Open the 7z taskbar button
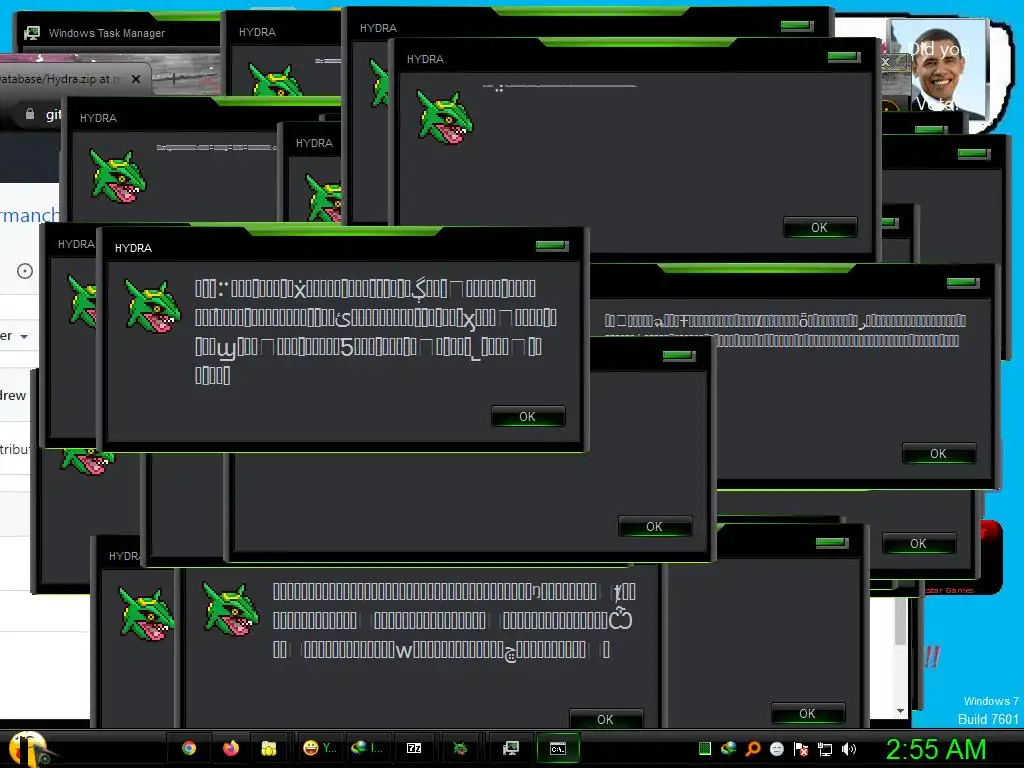Viewport: 1024px width, 768px height. [414, 748]
